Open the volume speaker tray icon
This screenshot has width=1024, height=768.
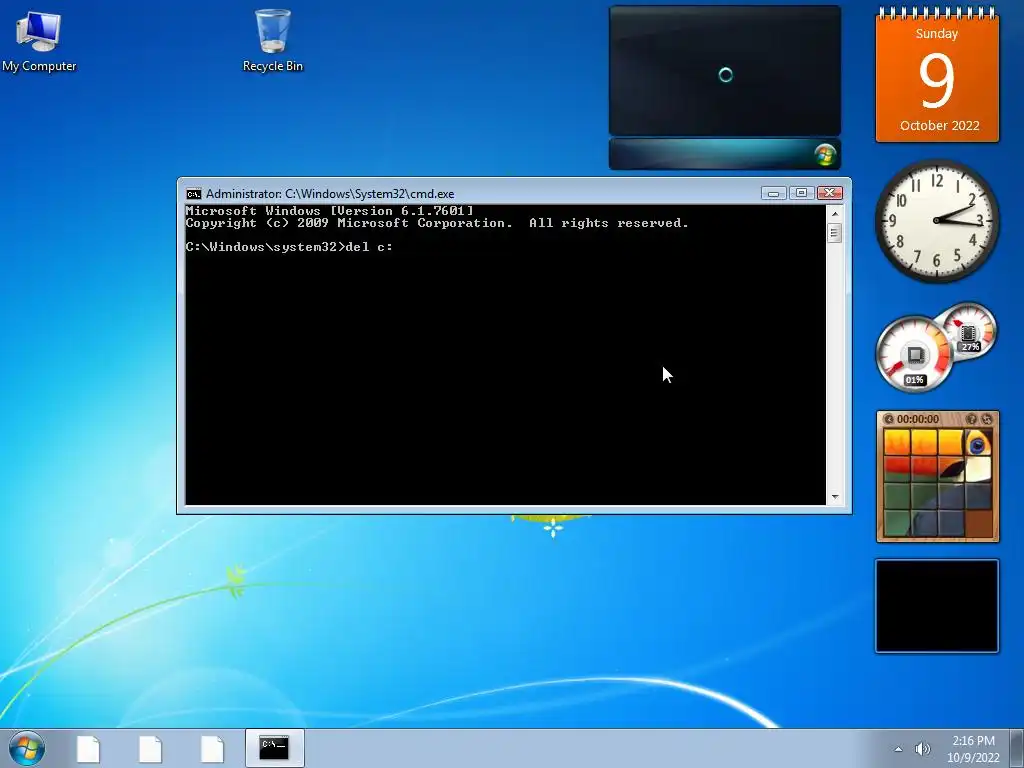tap(923, 749)
